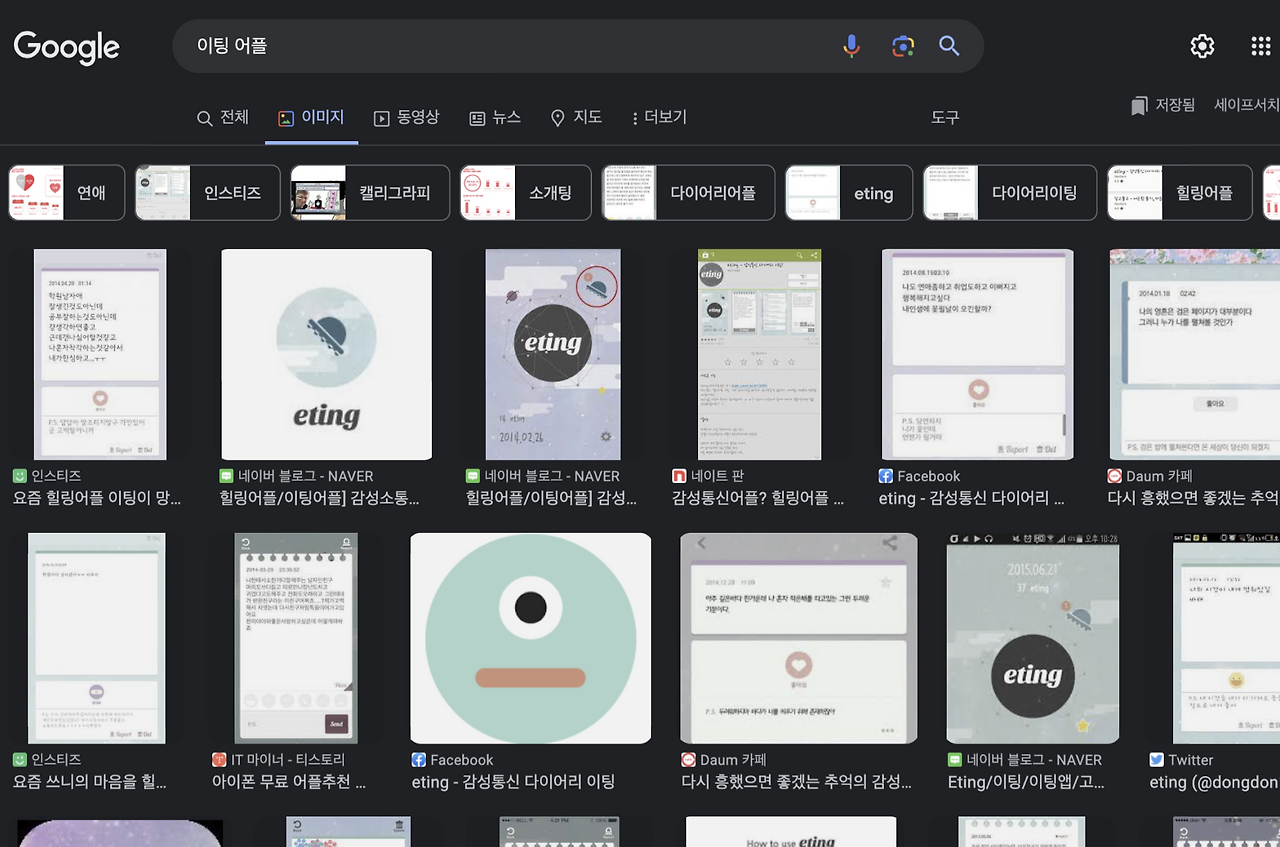Open the 도구 search tools
This screenshot has height=847, width=1280.
pyautogui.click(x=945, y=118)
